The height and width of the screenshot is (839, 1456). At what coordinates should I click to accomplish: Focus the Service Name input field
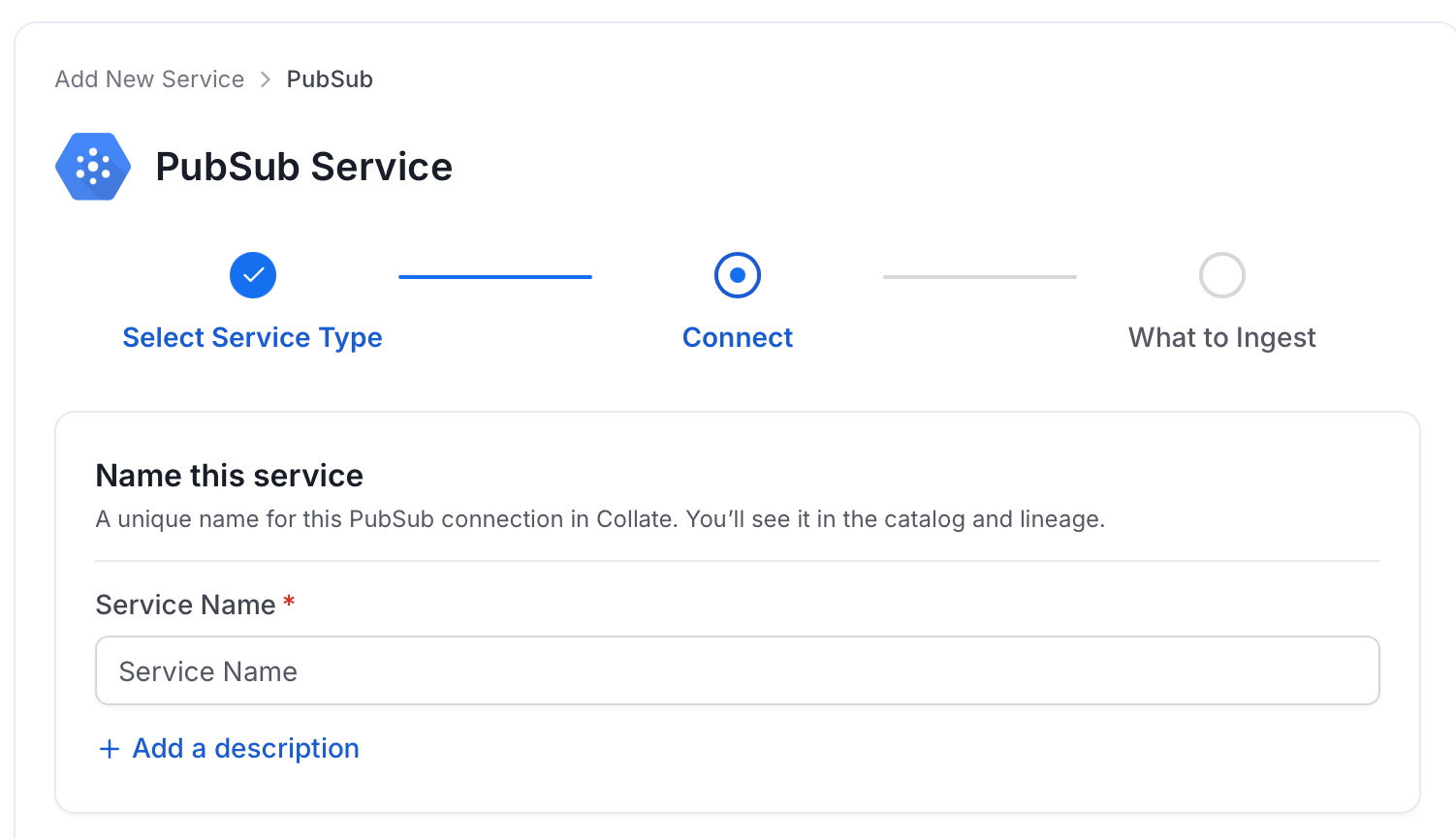(738, 670)
